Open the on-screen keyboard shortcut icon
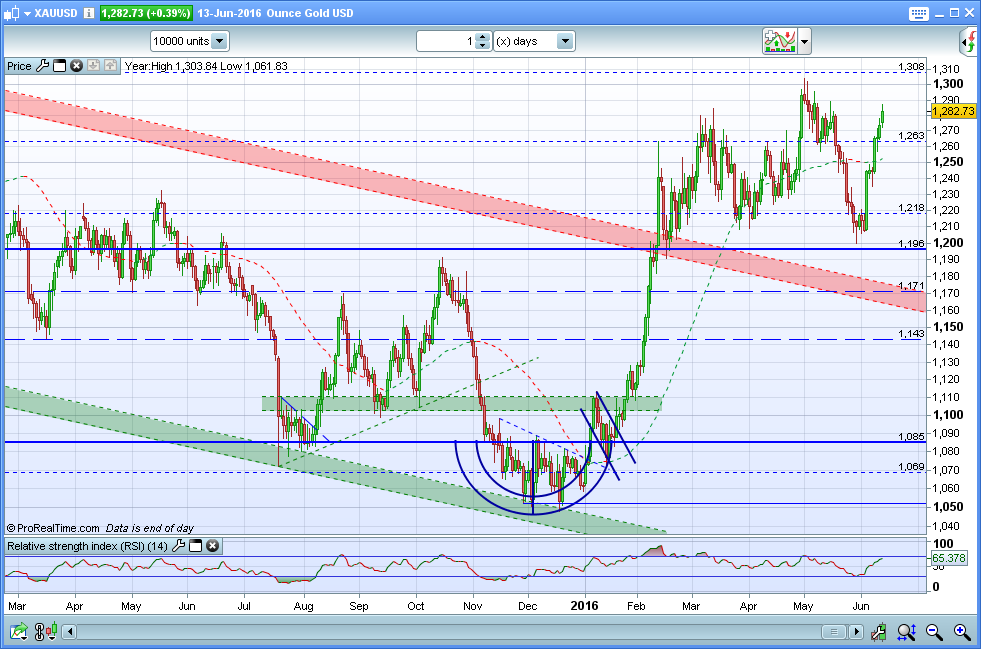This screenshot has height=649, width=981. tap(918, 14)
